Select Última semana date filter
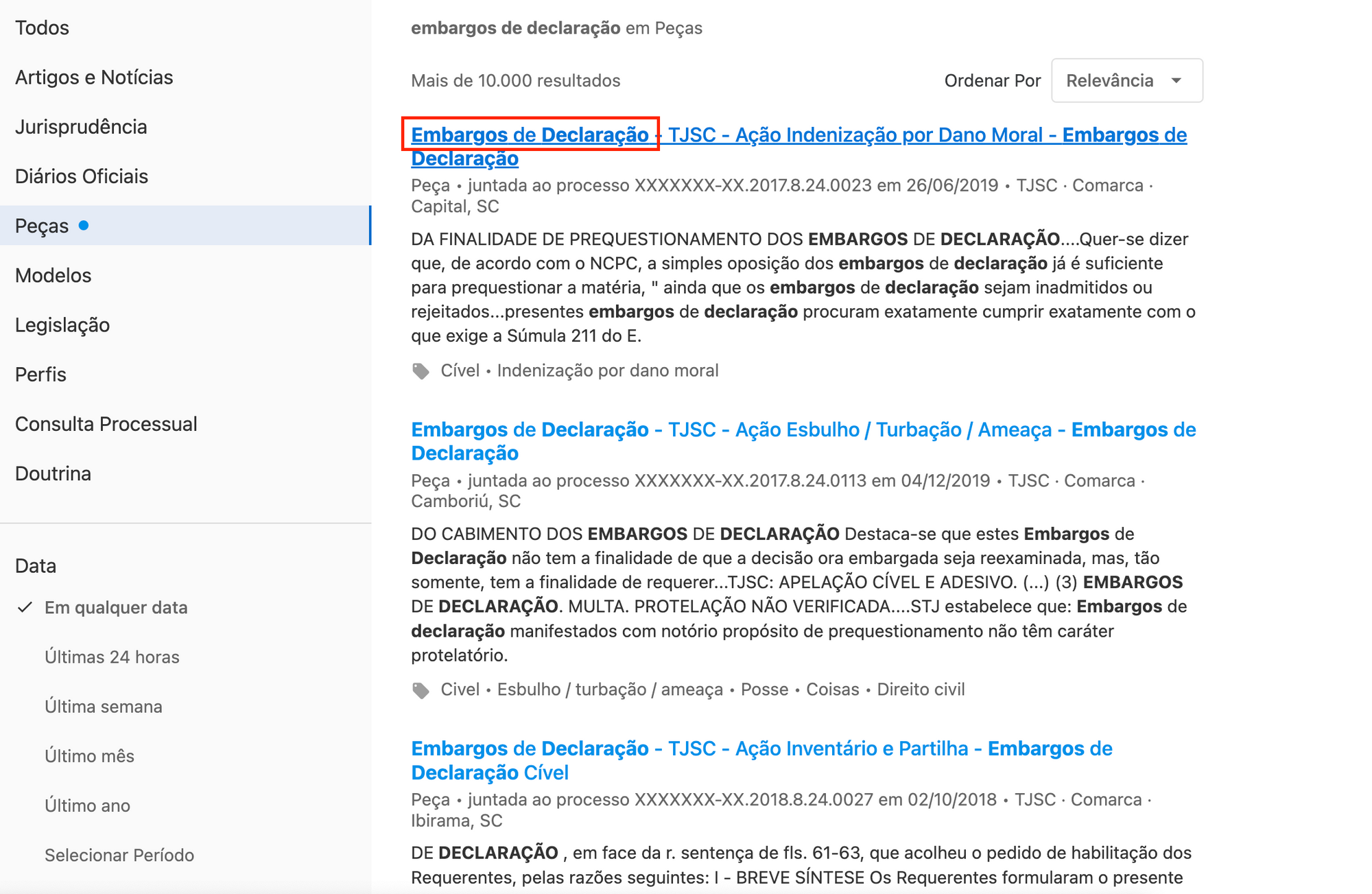The image size is (1372, 894). (x=104, y=707)
